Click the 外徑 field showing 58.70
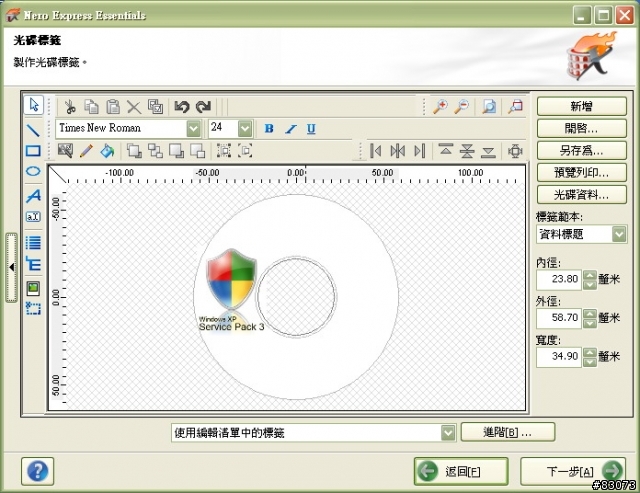 [559, 318]
